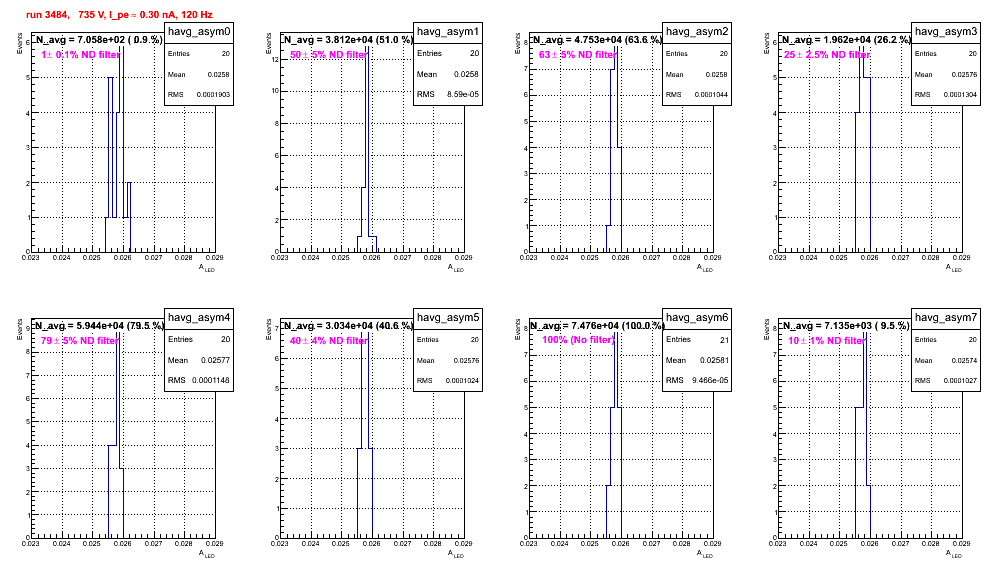The height and width of the screenshot is (572, 996).
Task: Click the N_avg = 4.753e+04 plot title
Action: pyautogui.click(x=597, y=40)
